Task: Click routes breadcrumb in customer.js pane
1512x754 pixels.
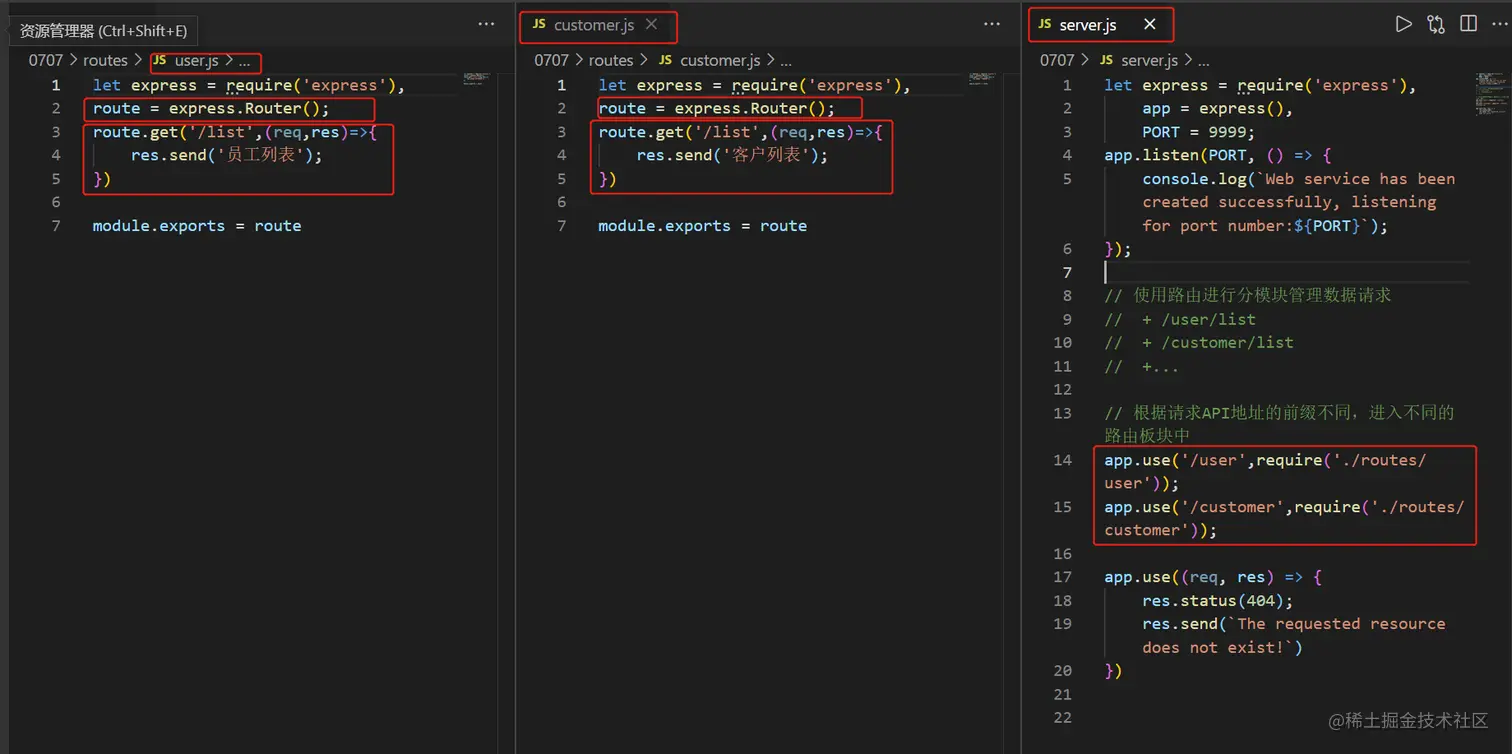Action: 611,60
